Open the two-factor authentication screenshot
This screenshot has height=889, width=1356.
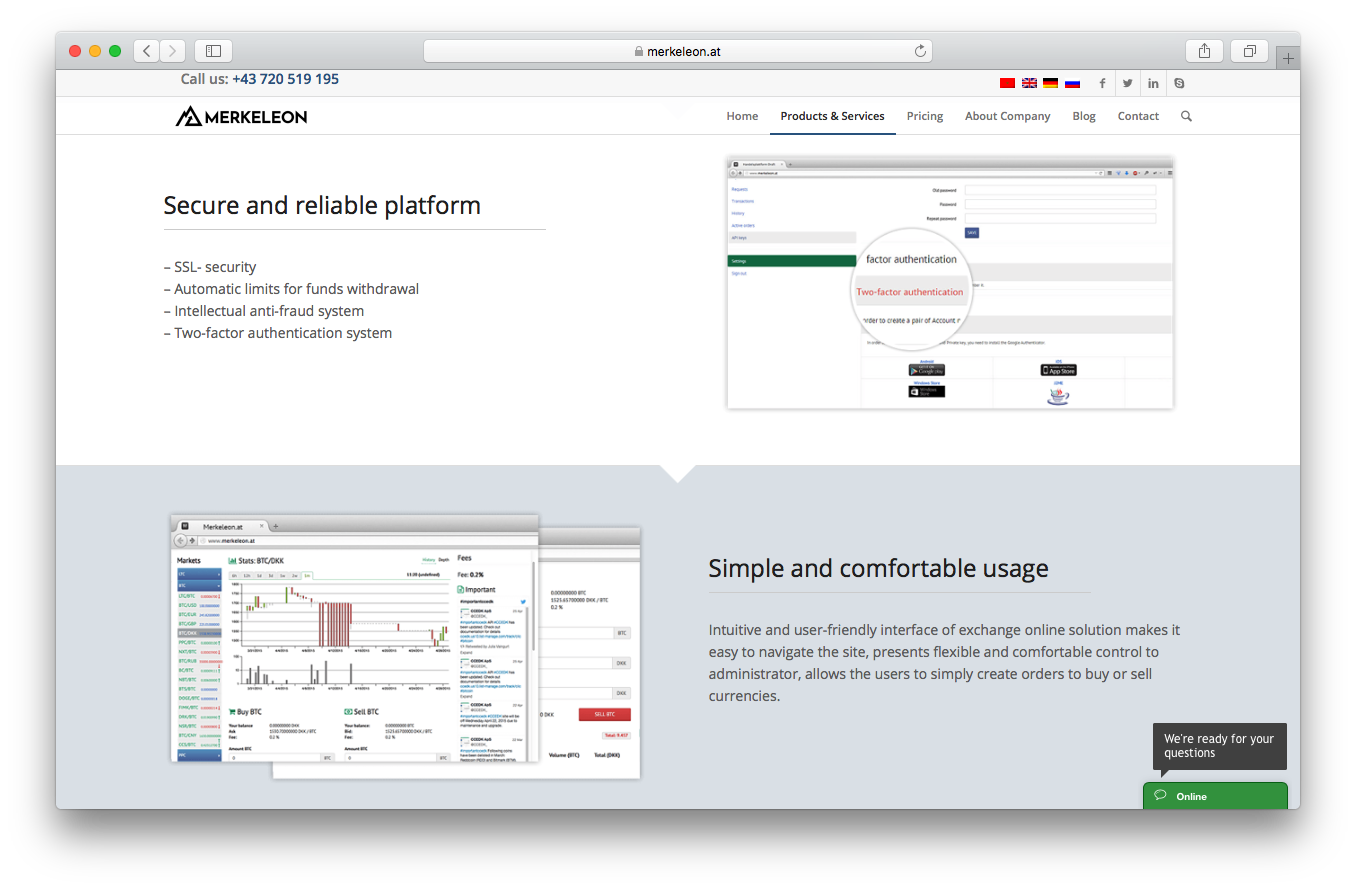(x=950, y=283)
